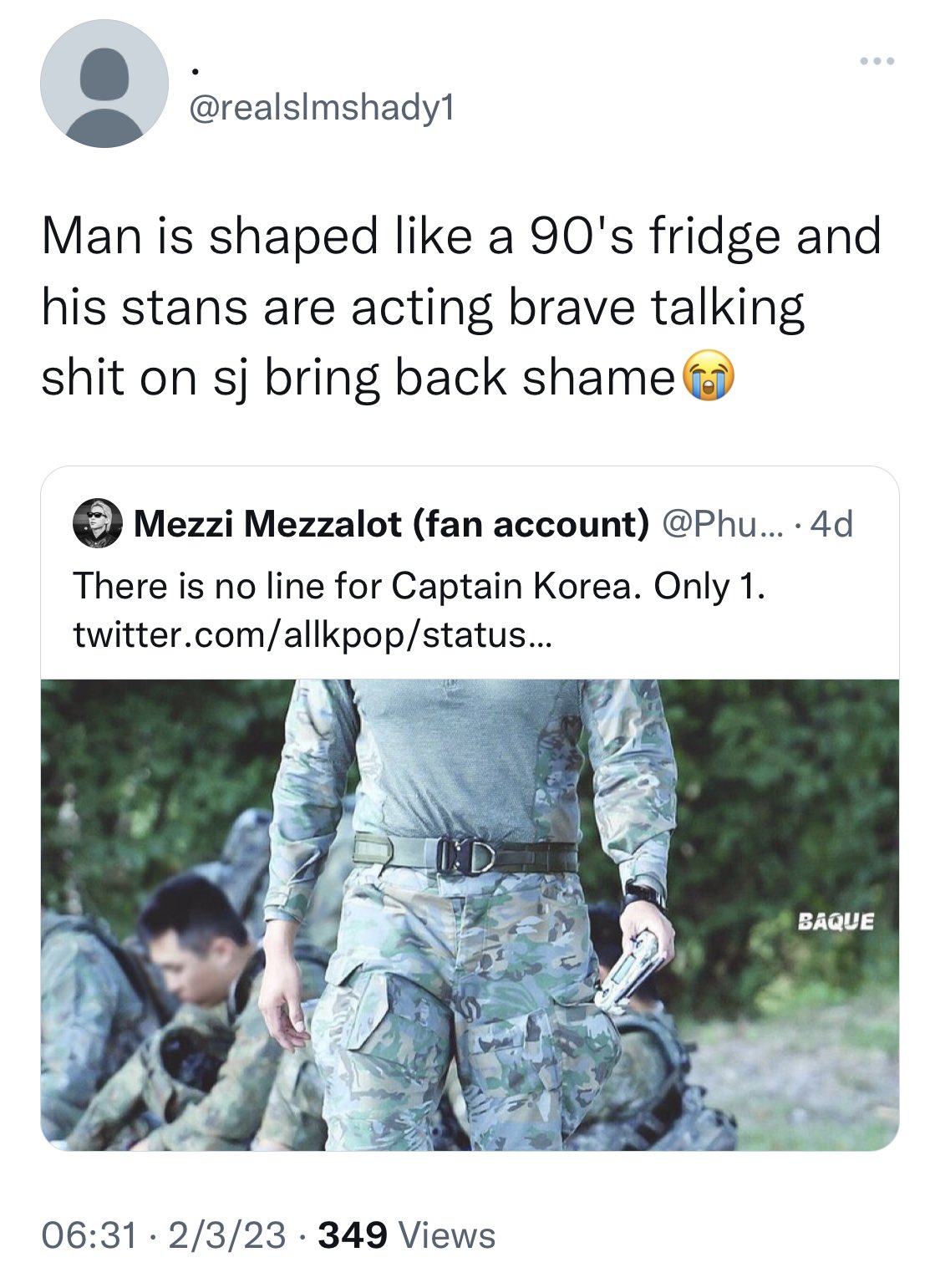
Task: Click the 06:31 tweet time
Action: 89,1235
